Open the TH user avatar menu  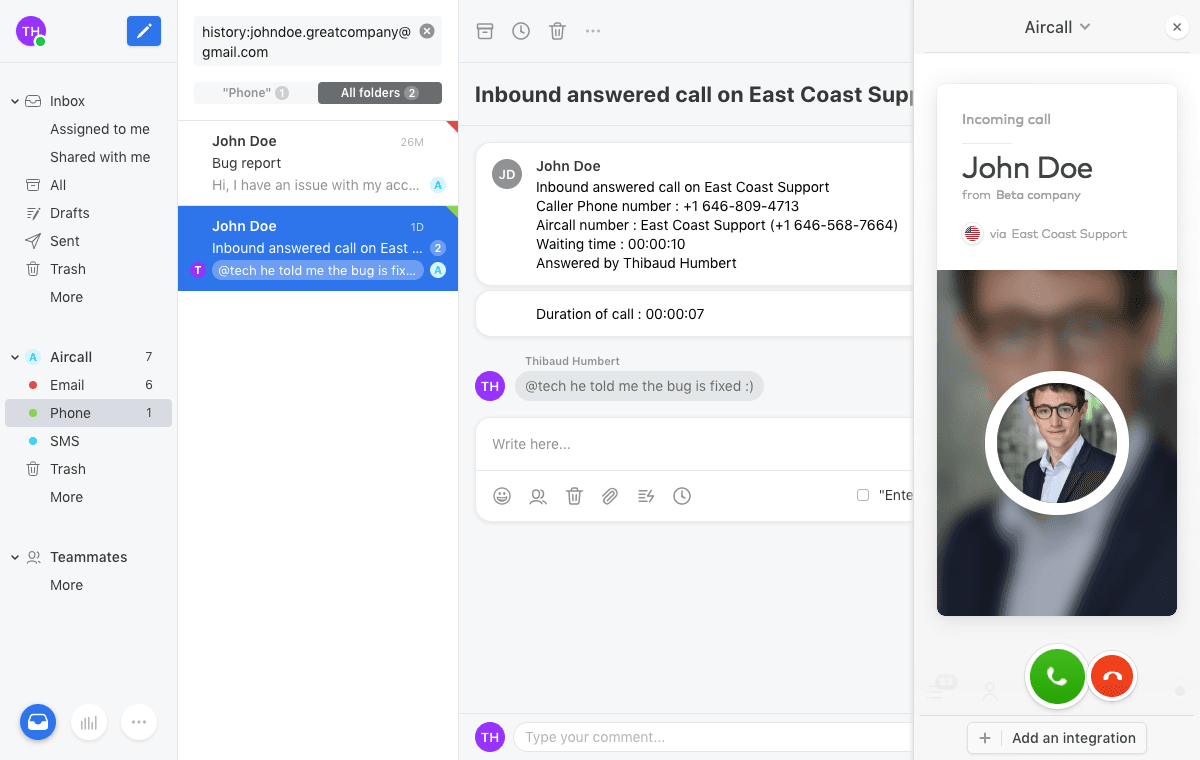coord(31,31)
